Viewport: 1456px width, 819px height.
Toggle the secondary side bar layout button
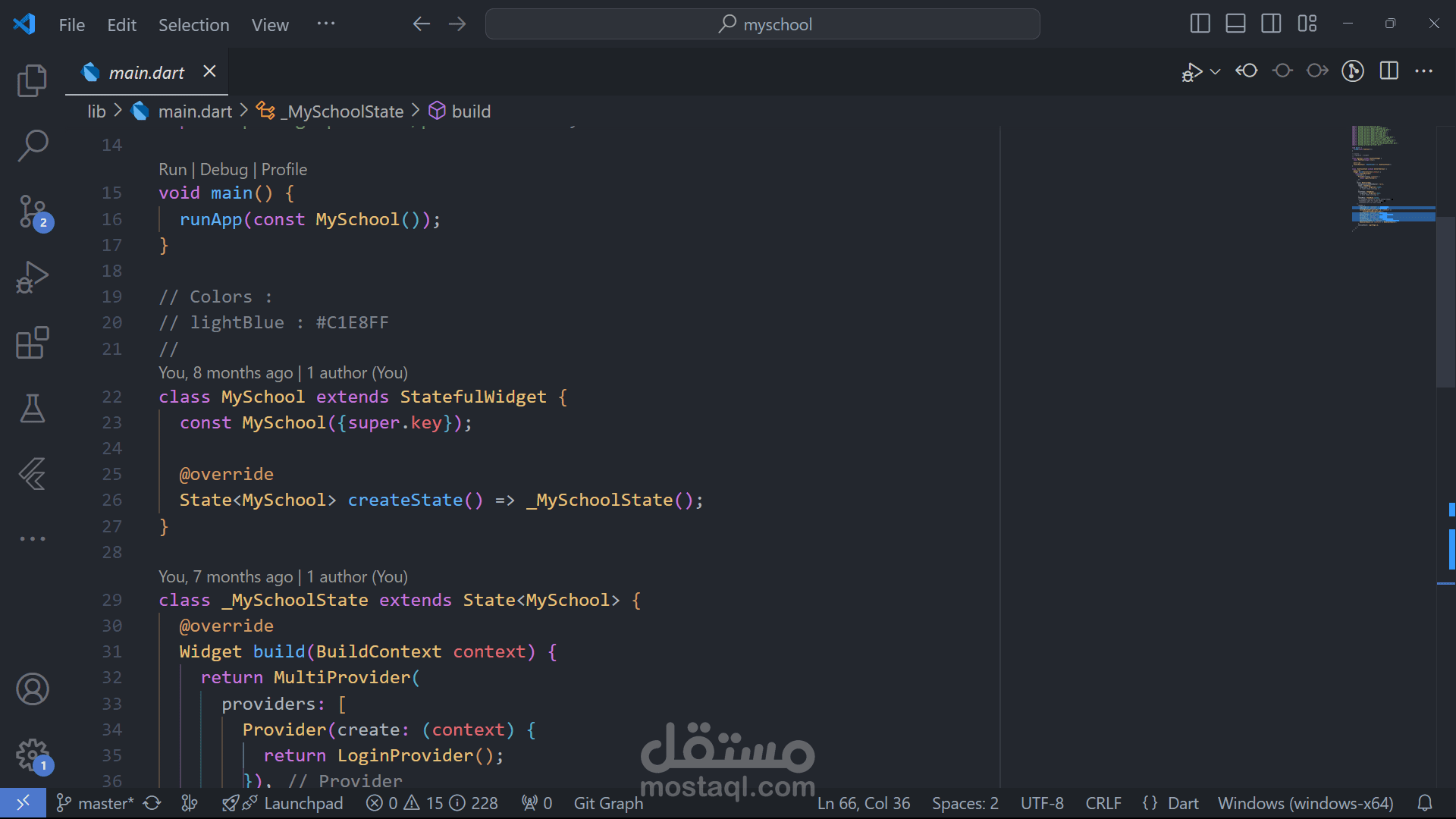point(1271,24)
